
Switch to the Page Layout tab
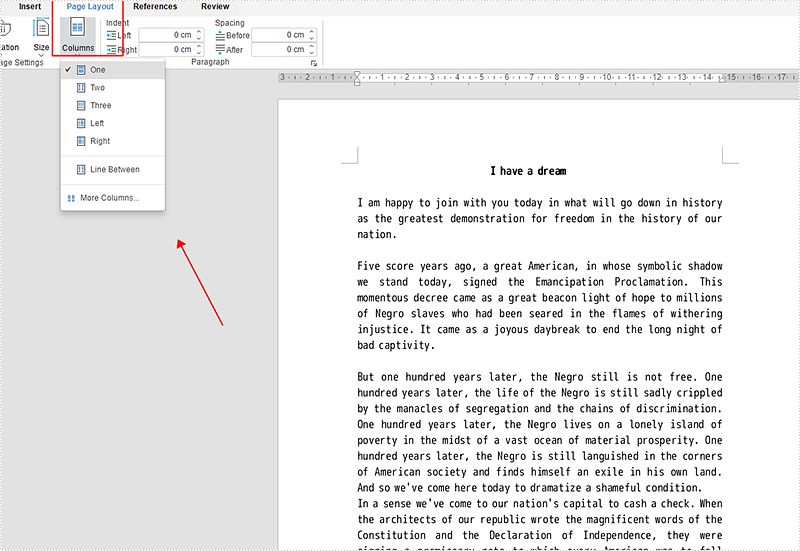[x=90, y=7]
